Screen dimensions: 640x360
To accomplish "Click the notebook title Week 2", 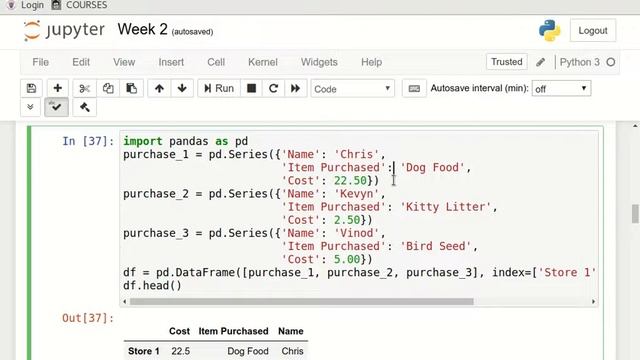I will pyautogui.click(x=142, y=29).
